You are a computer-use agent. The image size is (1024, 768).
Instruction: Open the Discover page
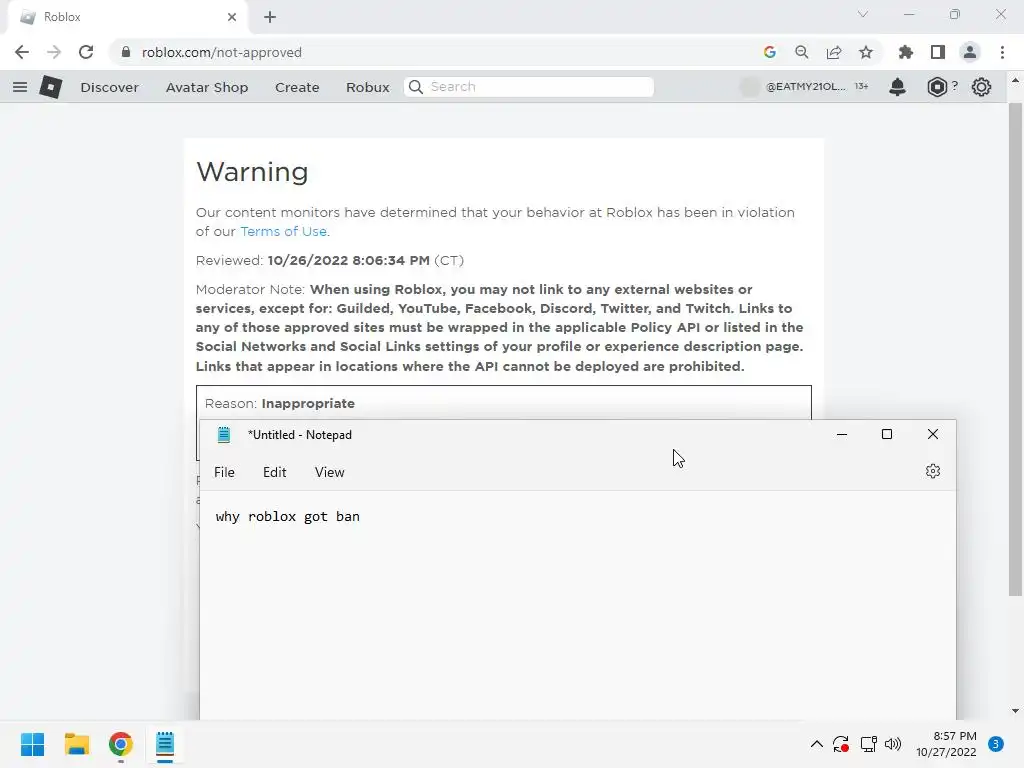[x=110, y=87]
